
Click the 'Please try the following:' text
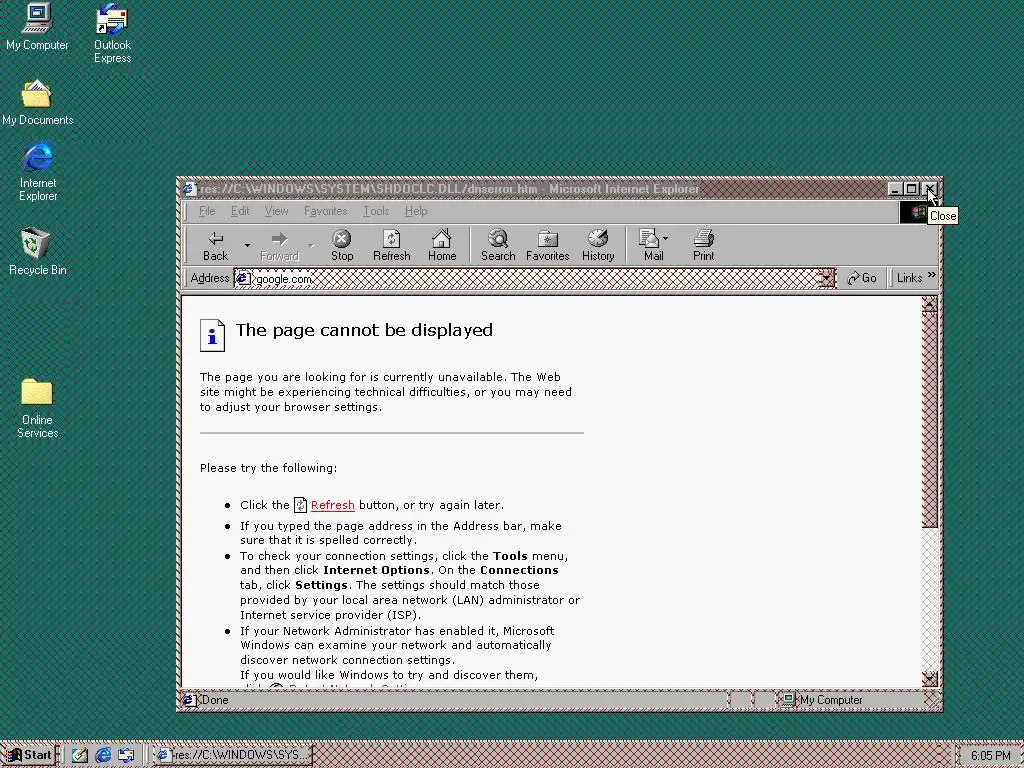268,468
